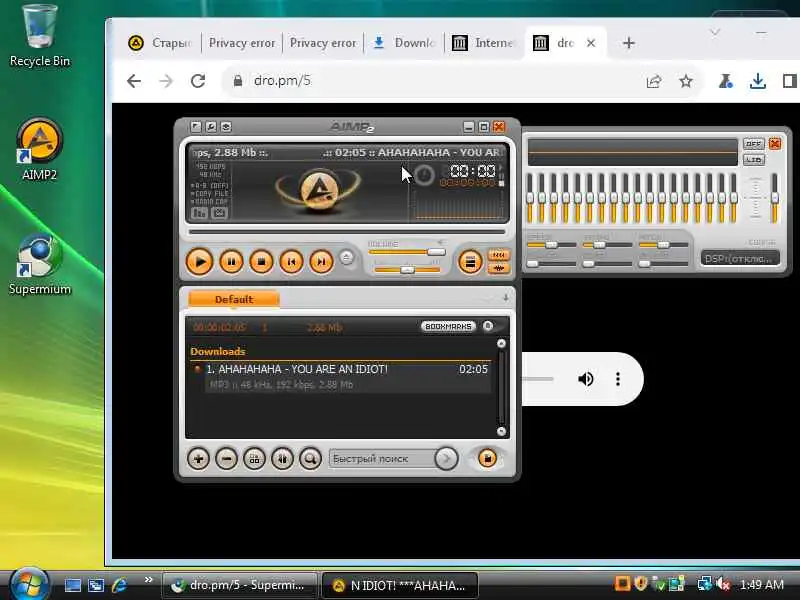Adjust the first effect slider in equalizer panel

coord(551,245)
